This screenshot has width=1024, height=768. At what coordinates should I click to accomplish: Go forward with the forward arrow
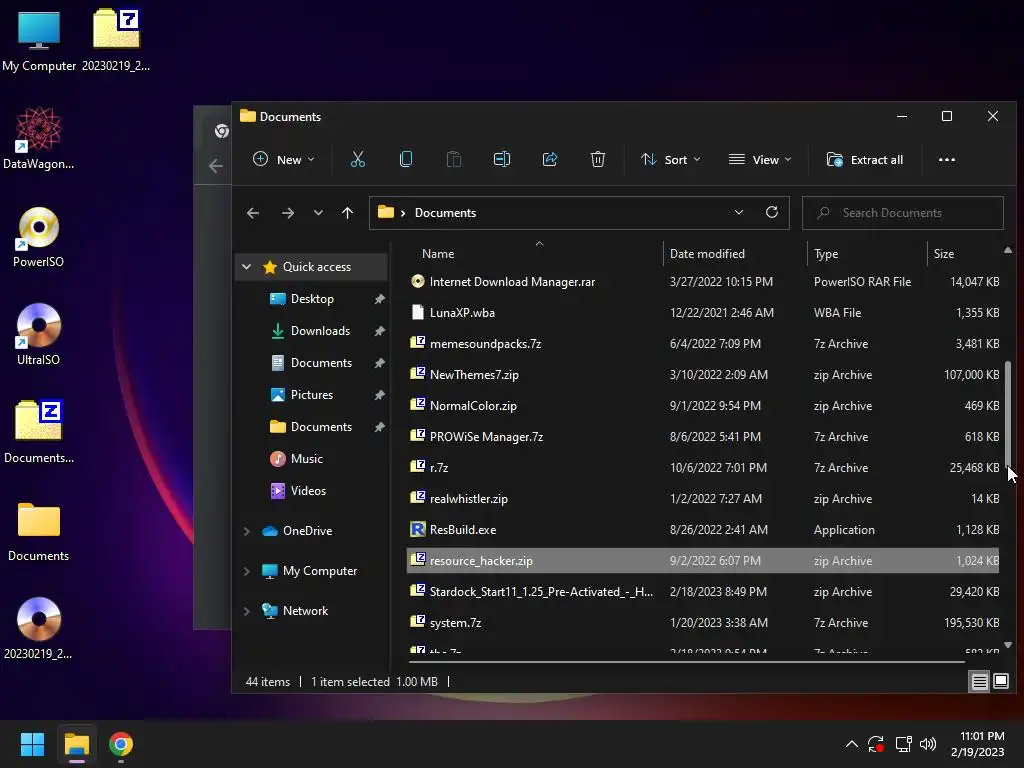pos(287,213)
